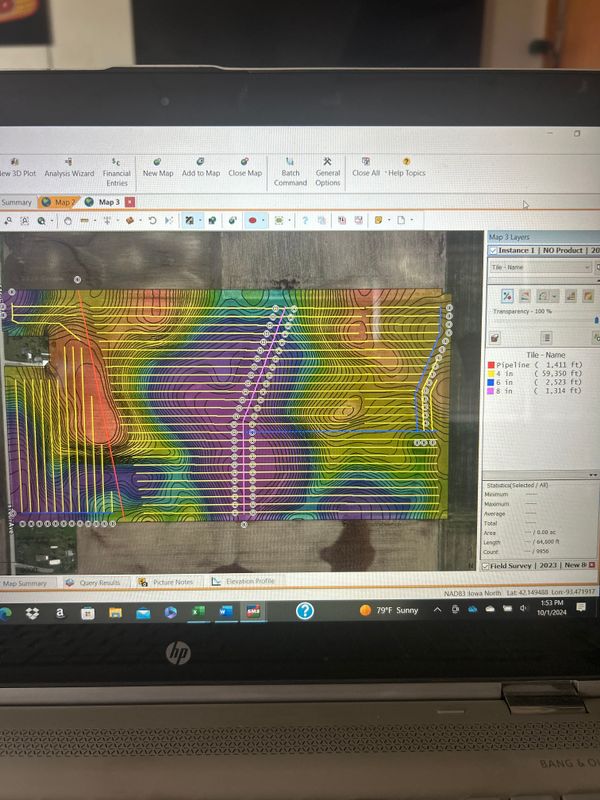600x800 pixels.
Task: Open Help Topics
Action: [x=406, y=168]
